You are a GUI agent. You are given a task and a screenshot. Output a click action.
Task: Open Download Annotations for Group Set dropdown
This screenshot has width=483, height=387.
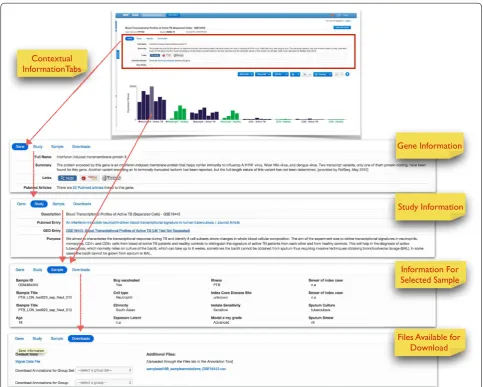pyautogui.click(x=104, y=370)
